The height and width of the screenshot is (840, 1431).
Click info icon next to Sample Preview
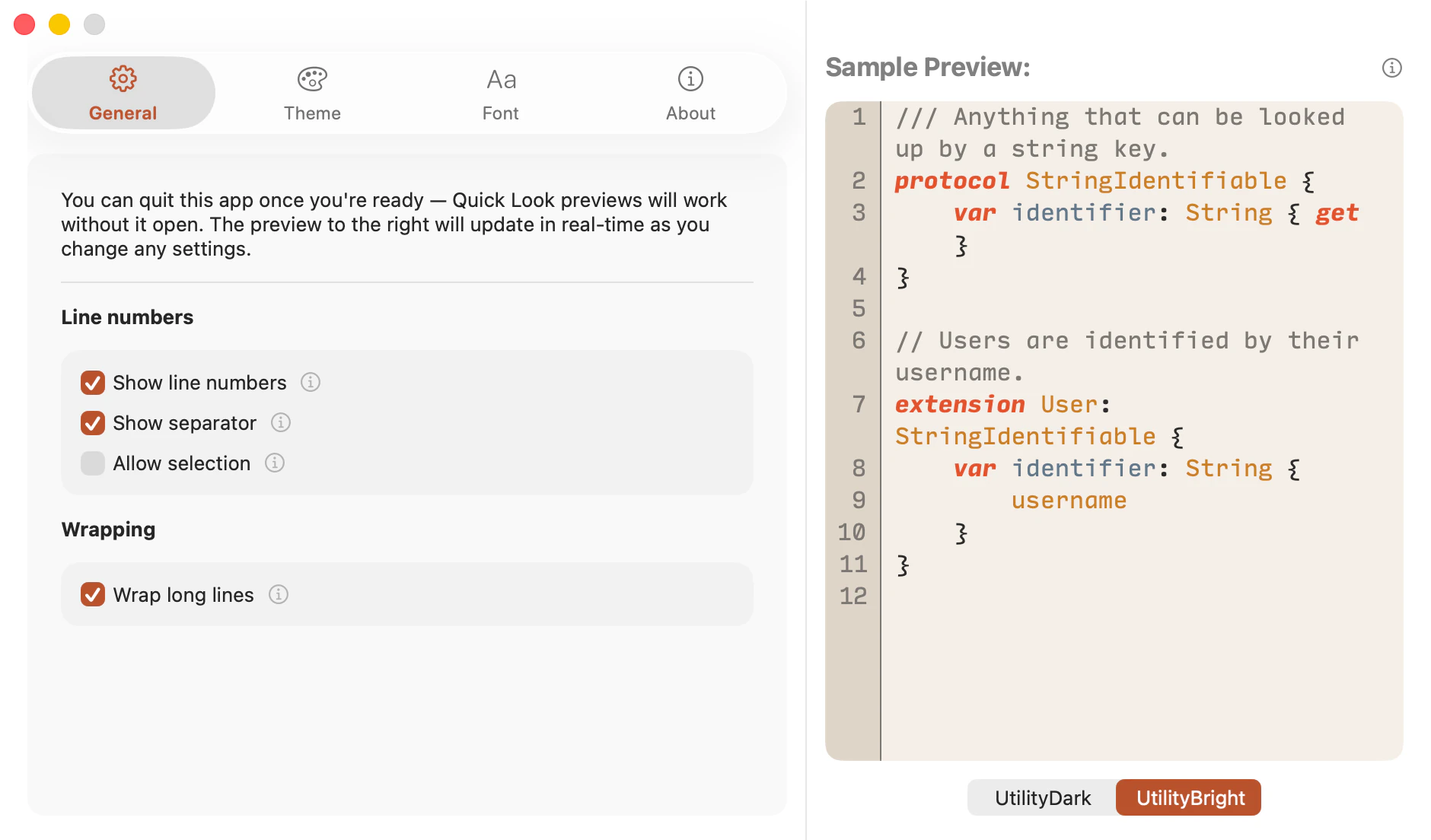click(x=1391, y=68)
